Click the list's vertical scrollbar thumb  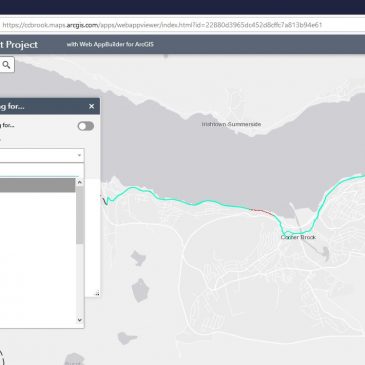click(80, 215)
